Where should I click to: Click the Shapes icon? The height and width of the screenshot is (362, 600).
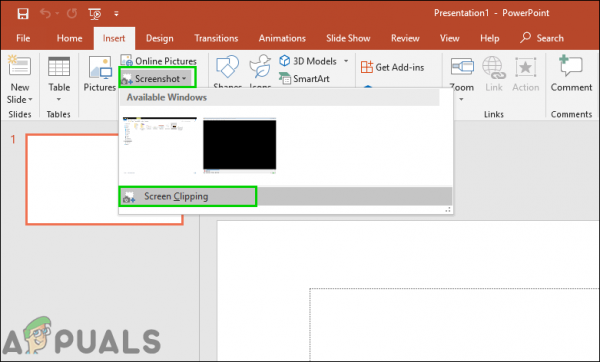tap(227, 67)
